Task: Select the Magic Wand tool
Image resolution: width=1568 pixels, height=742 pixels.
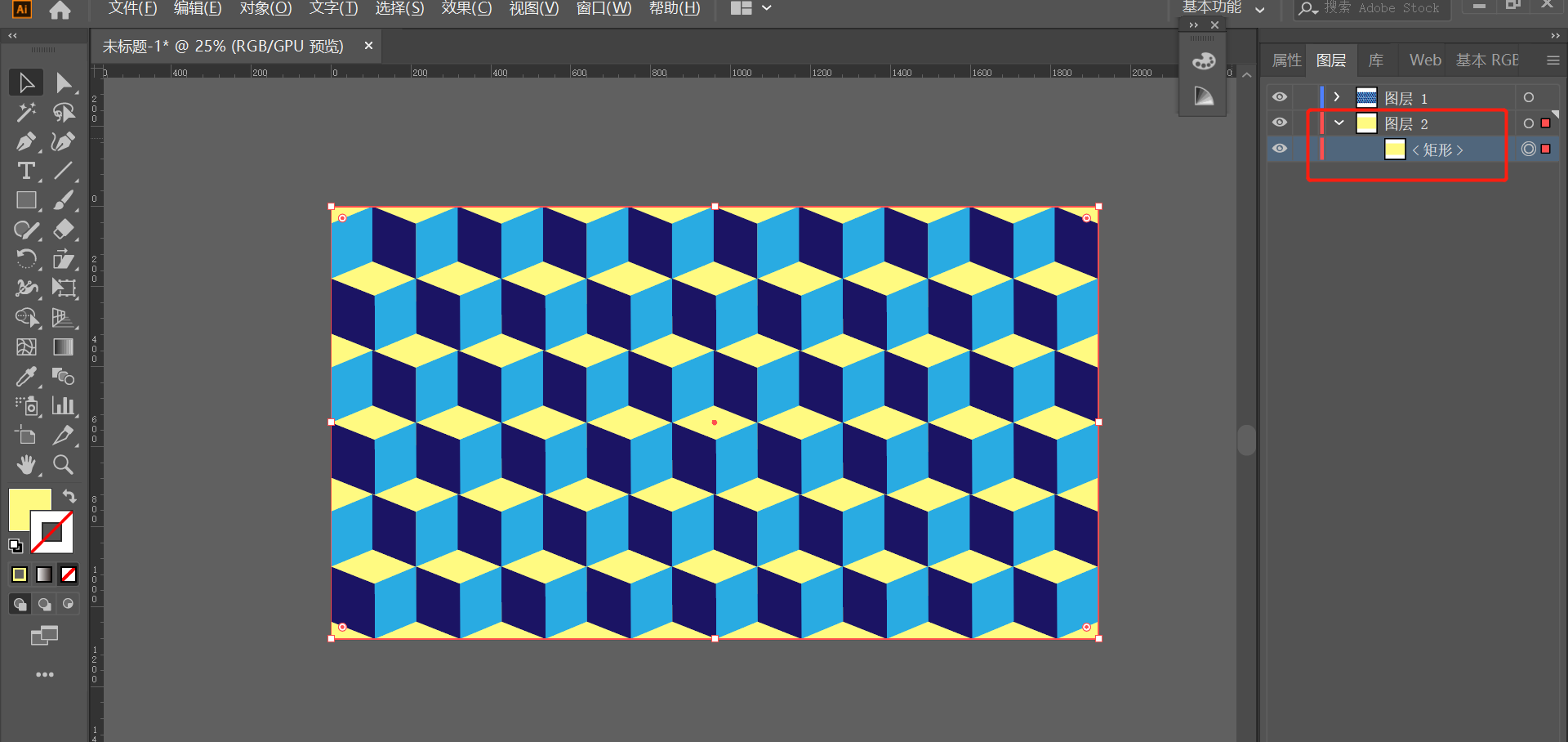Action: tap(26, 112)
